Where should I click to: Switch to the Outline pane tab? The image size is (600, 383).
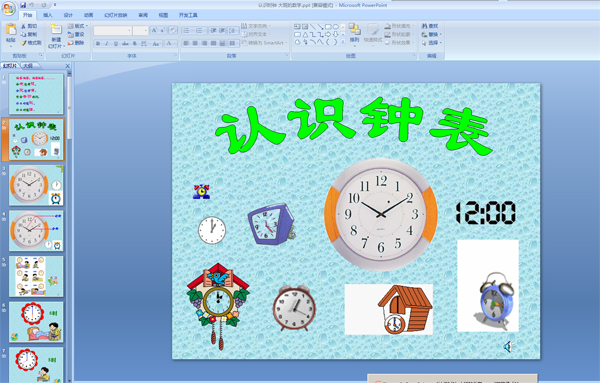click(28, 66)
